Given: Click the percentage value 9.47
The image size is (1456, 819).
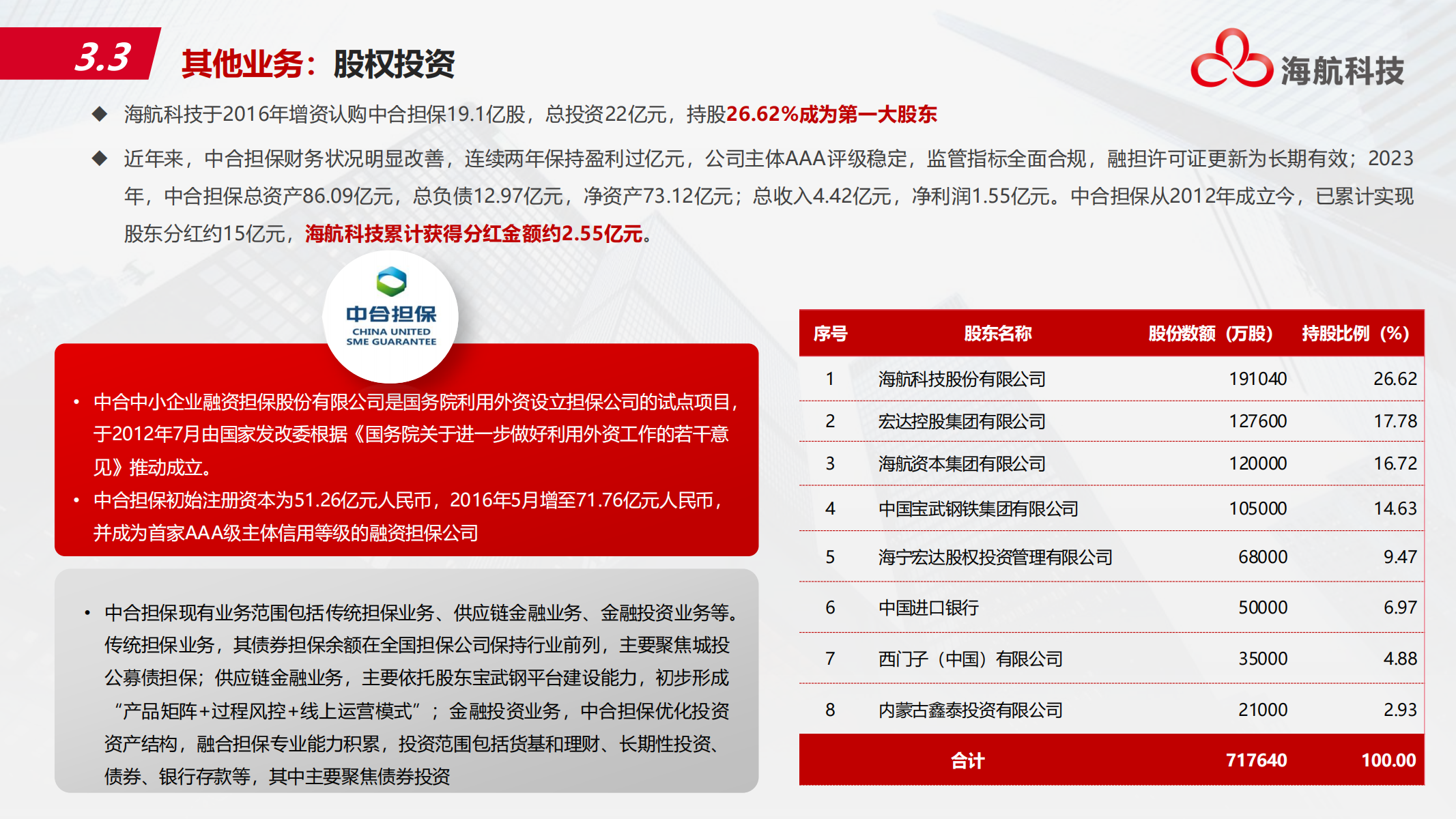Looking at the screenshot, I should click(x=1400, y=557).
